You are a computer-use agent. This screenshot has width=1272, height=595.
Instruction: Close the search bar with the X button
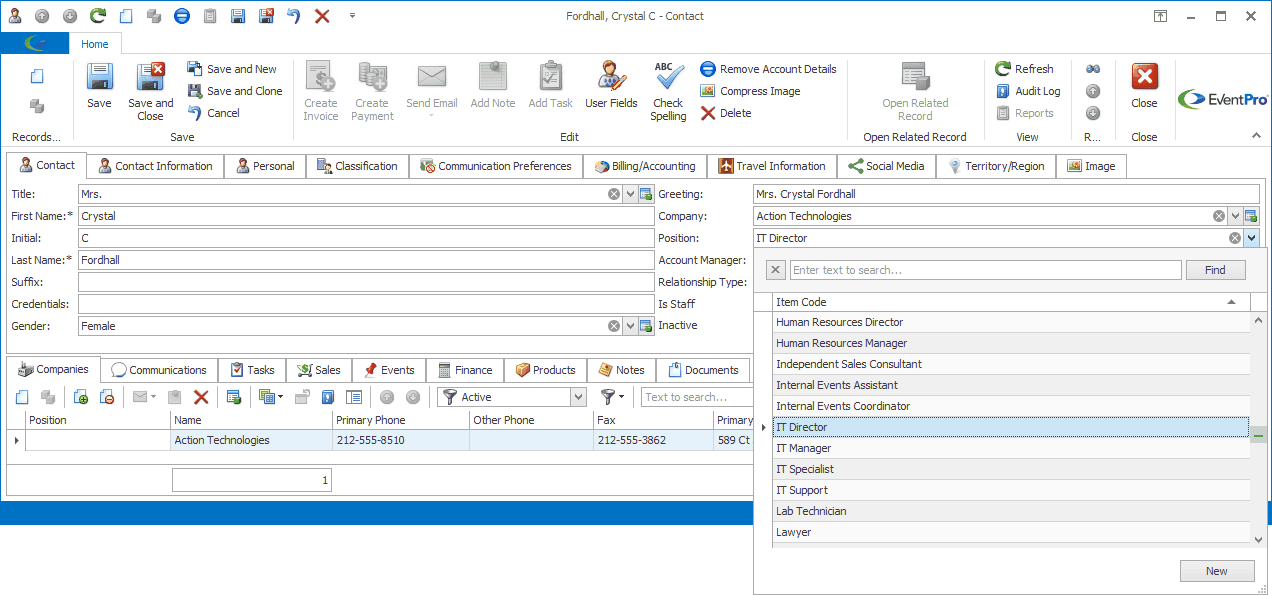[776, 270]
